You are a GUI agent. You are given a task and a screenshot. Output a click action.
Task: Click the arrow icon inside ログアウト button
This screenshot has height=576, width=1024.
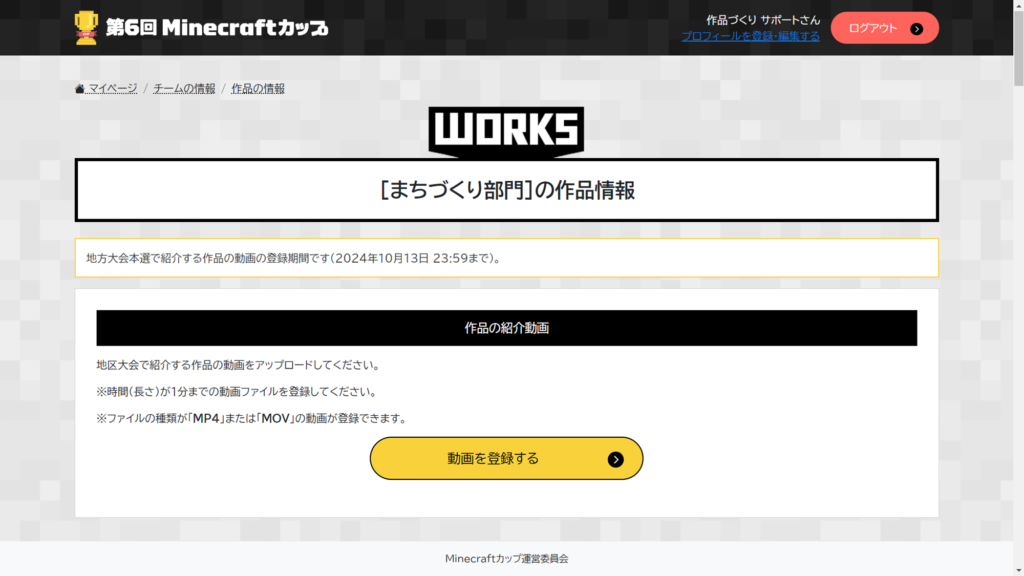click(x=916, y=29)
